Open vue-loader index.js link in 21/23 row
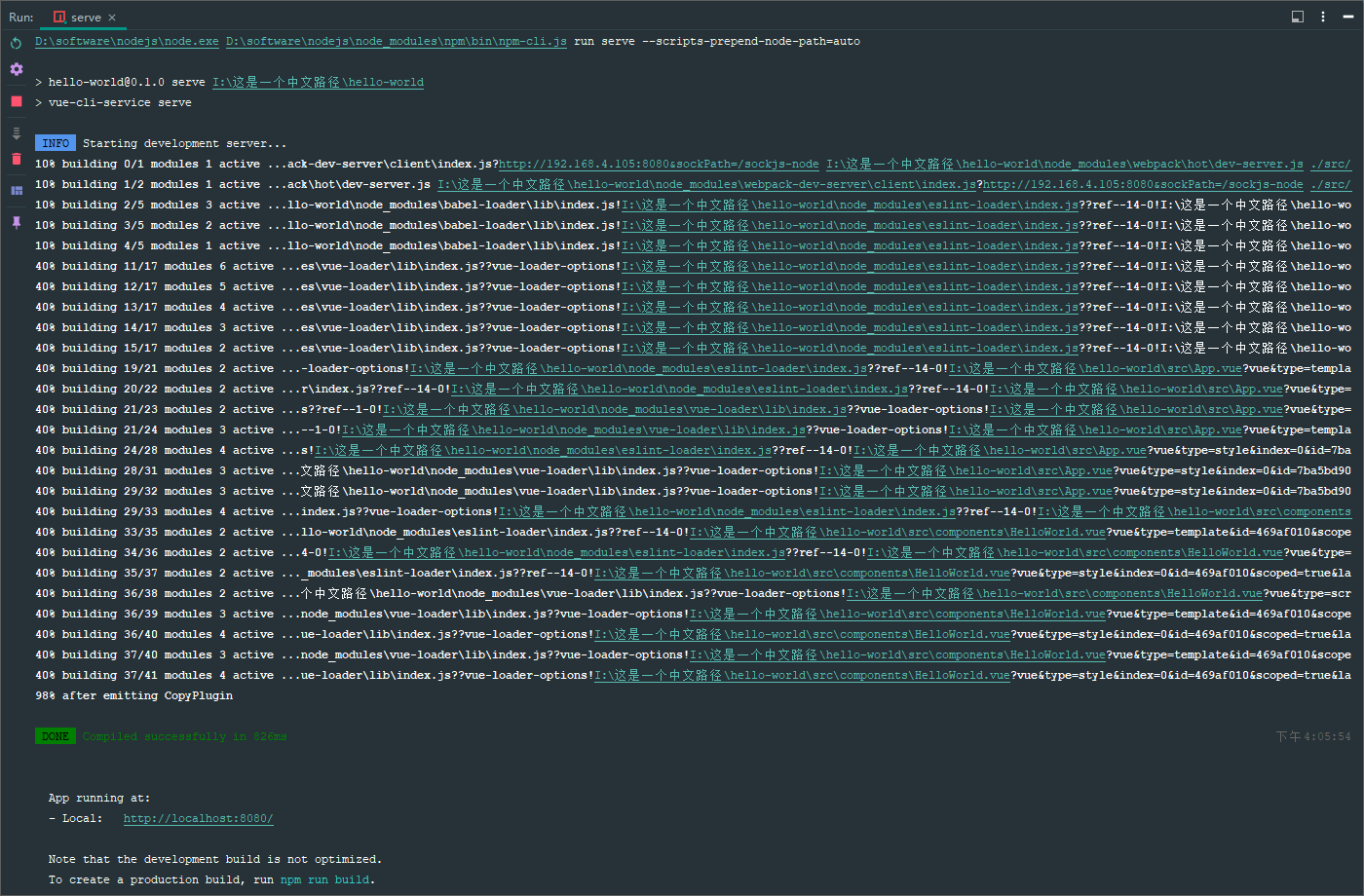Screen dimensions: 1364x896 tap(616, 410)
